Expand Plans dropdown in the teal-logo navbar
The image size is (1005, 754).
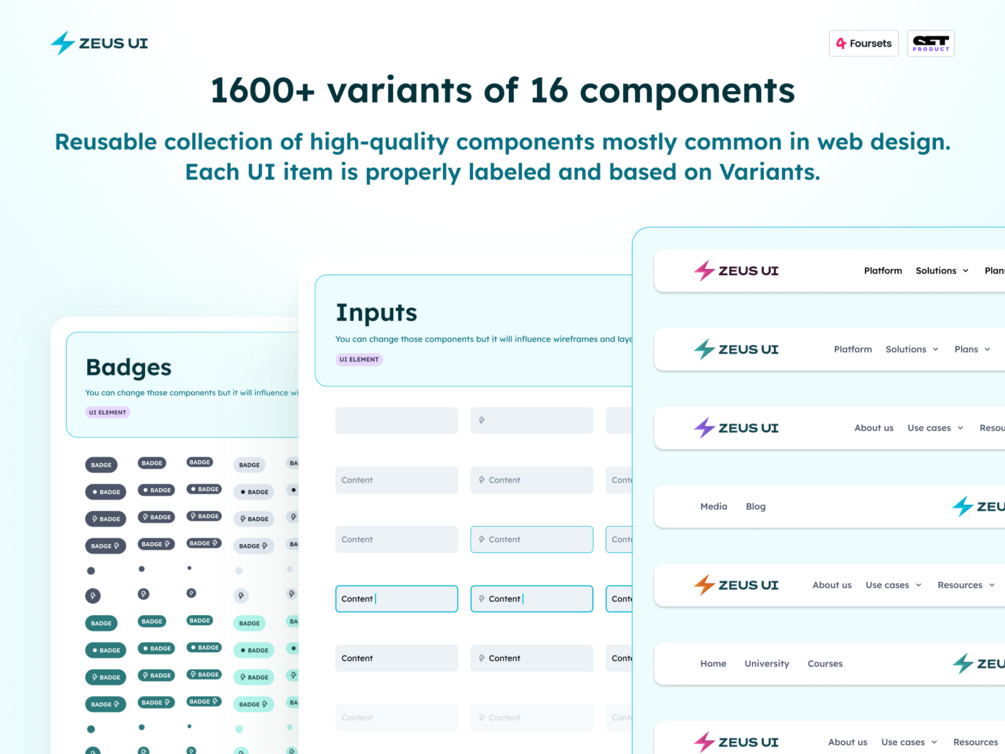[x=972, y=349]
